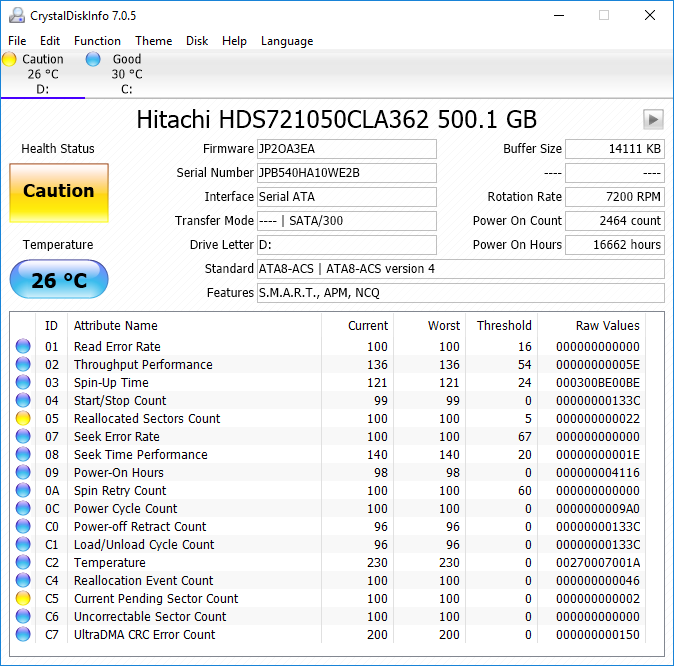Image resolution: width=674 pixels, height=666 pixels.
Task: Open the Help menu
Action: (234, 41)
